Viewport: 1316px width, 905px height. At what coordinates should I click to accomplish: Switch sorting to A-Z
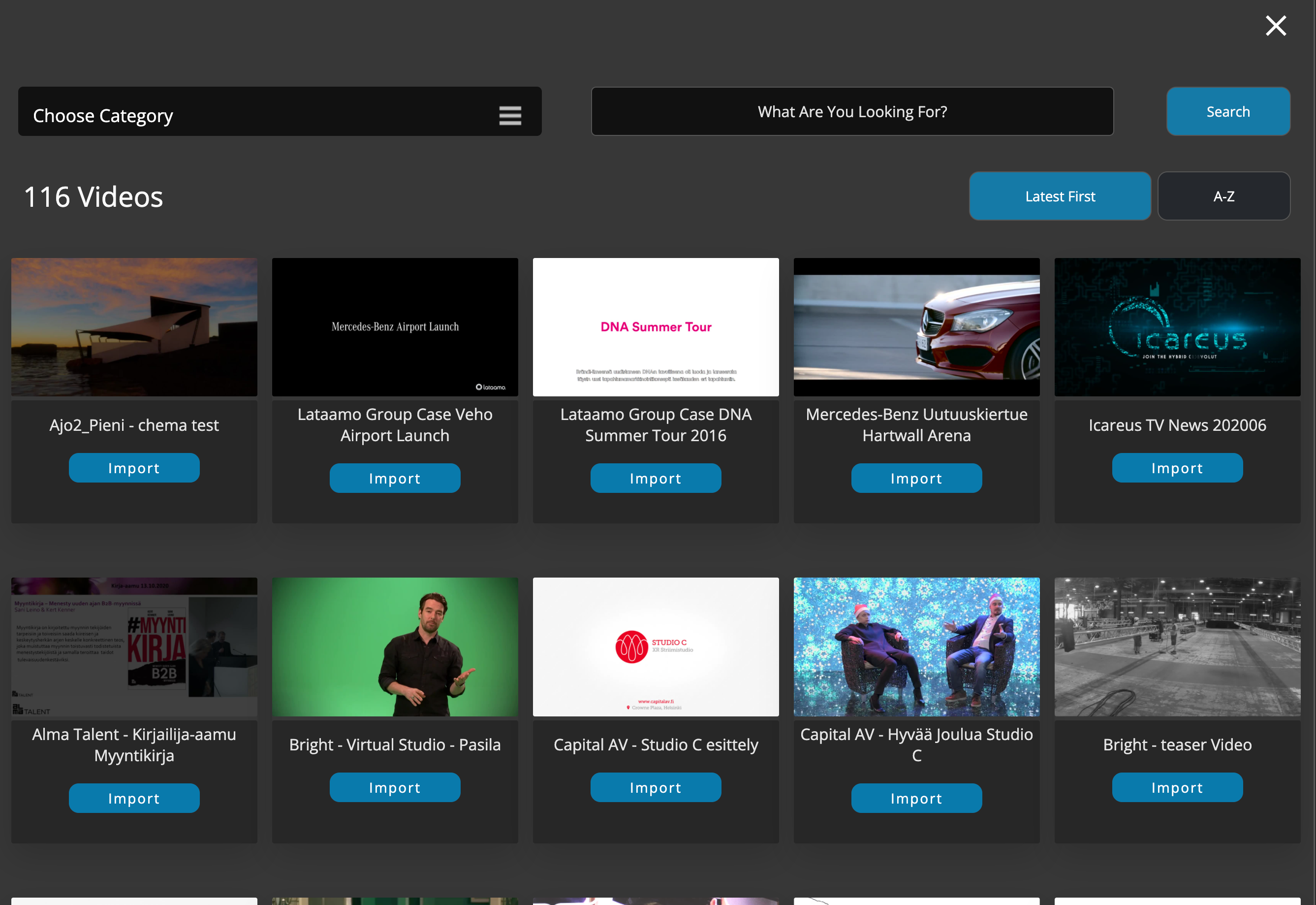1223,196
